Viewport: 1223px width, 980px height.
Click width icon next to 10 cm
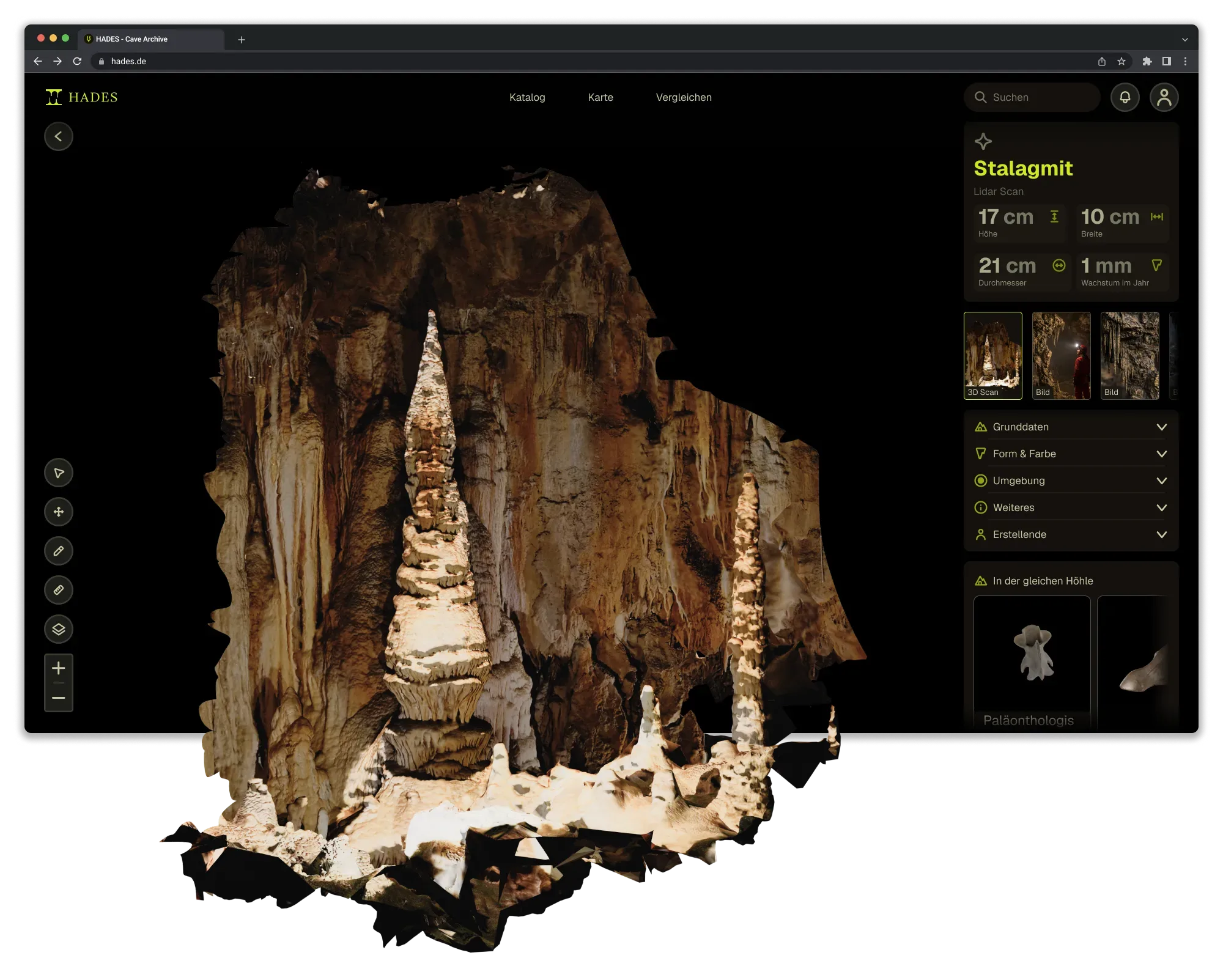pyautogui.click(x=1157, y=216)
